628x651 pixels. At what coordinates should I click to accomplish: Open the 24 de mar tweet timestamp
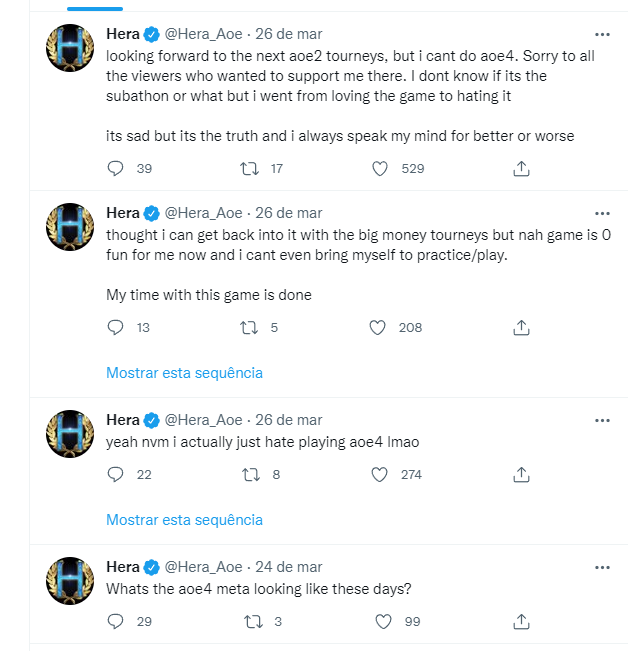click(x=287, y=566)
